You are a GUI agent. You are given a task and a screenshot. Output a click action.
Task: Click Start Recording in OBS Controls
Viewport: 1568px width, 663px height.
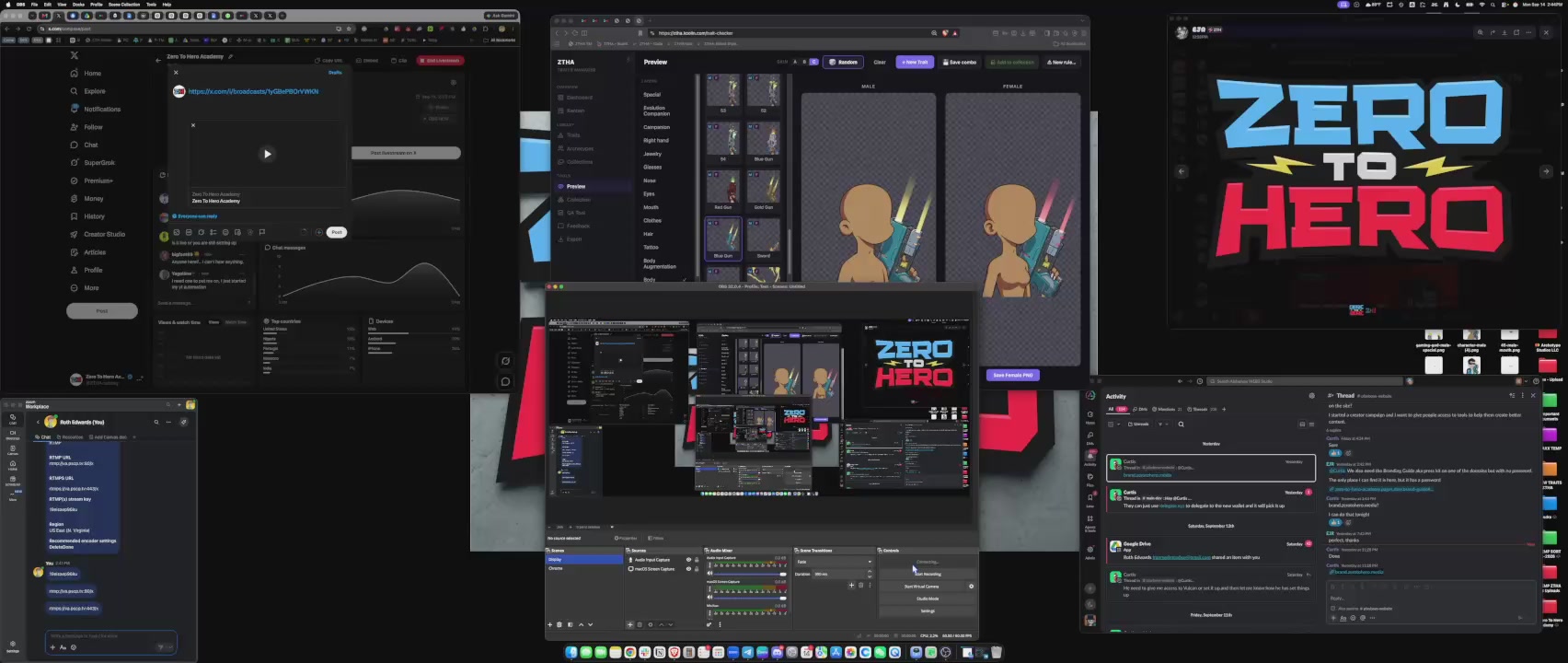928,574
